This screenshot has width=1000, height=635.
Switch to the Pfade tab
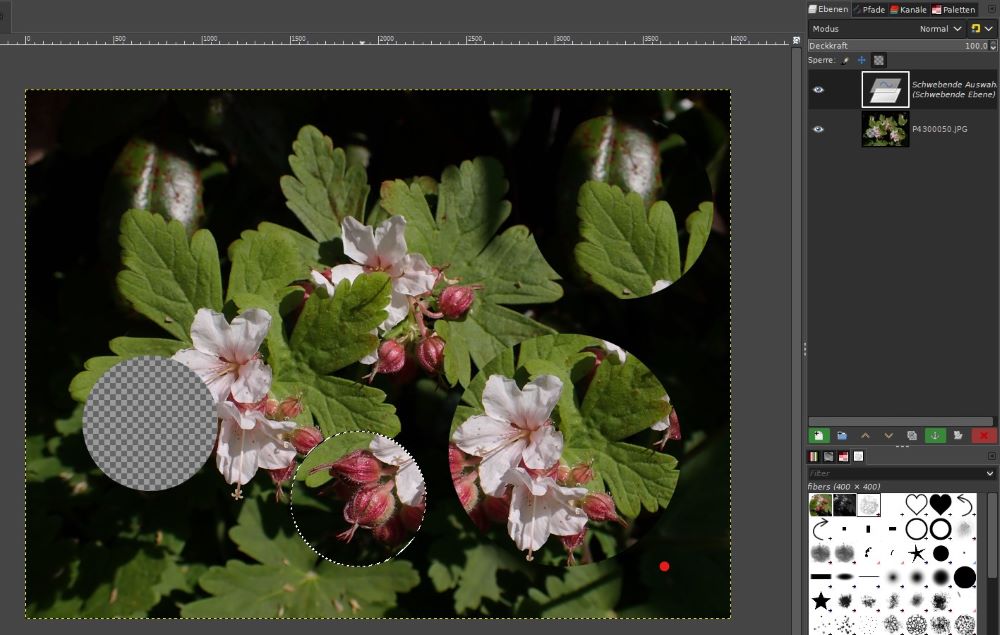click(868, 9)
